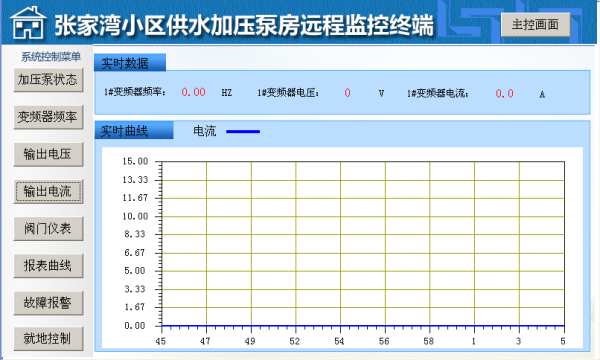600x360 pixels.
Task: Click the 1#变频器频率 value 0.00
Action: pyautogui.click(x=193, y=92)
